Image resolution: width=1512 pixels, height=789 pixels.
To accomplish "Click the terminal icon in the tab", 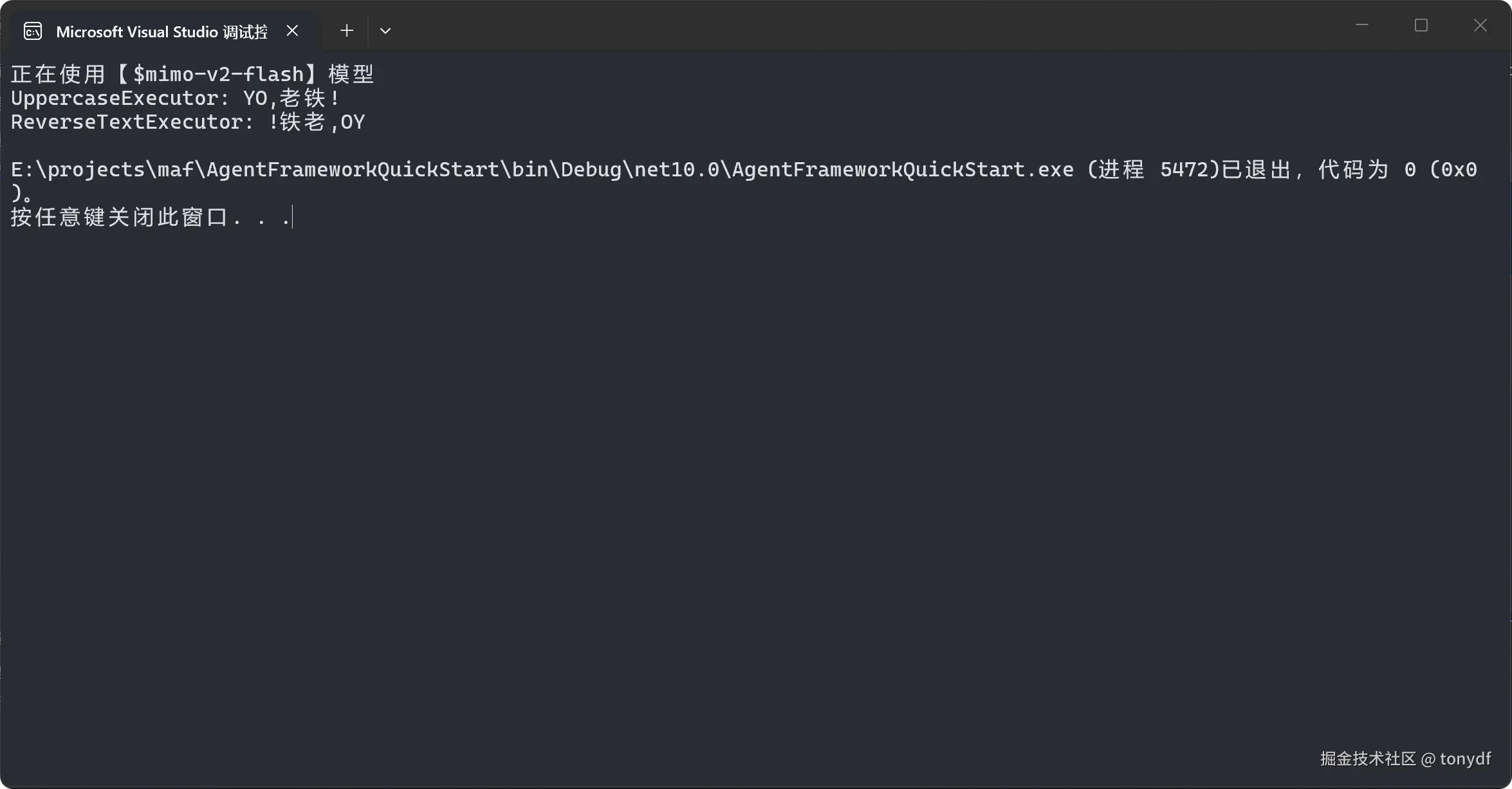I will pyautogui.click(x=33, y=31).
